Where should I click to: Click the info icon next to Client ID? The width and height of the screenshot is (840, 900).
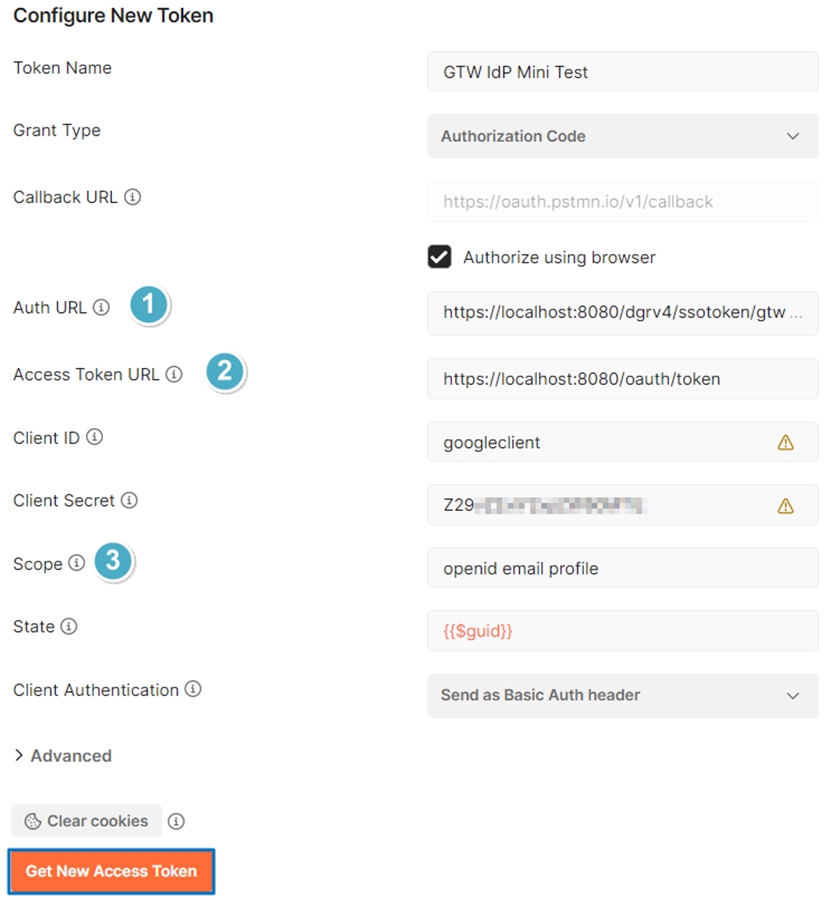(x=94, y=438)
